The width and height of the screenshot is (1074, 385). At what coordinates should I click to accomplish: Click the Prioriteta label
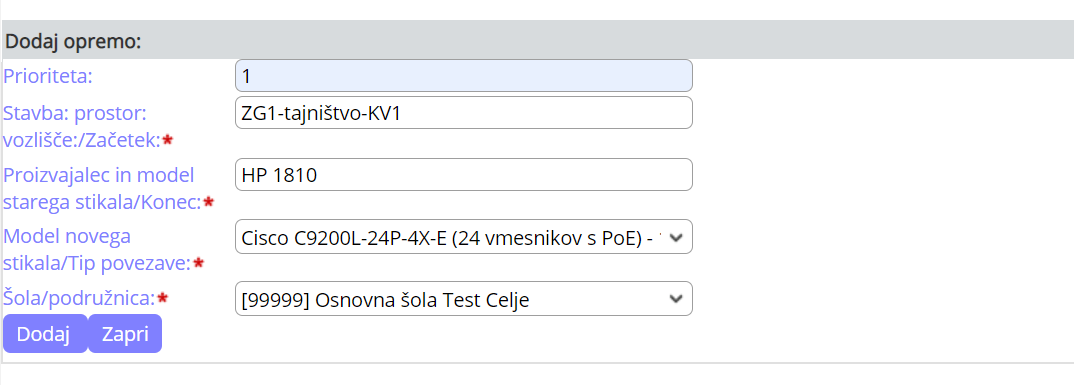pos(48,75)
